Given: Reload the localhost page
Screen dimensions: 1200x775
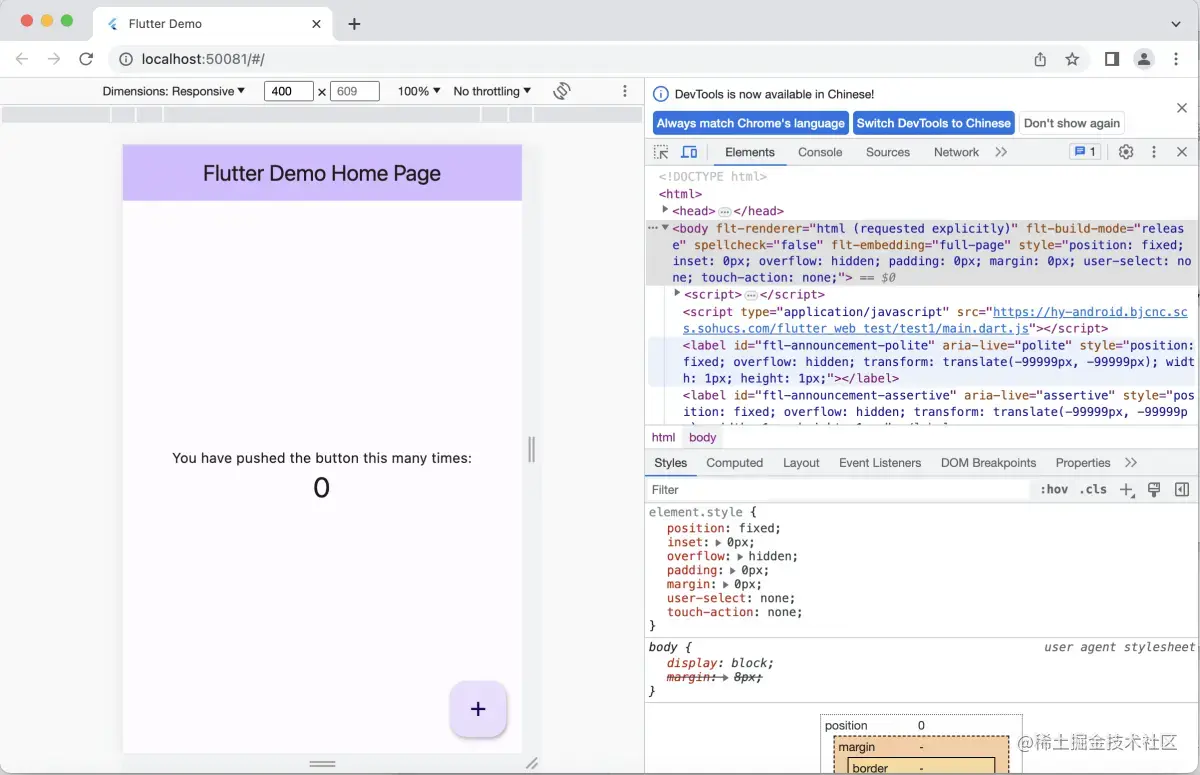Looking at the screenshot, I should point(86,59).
